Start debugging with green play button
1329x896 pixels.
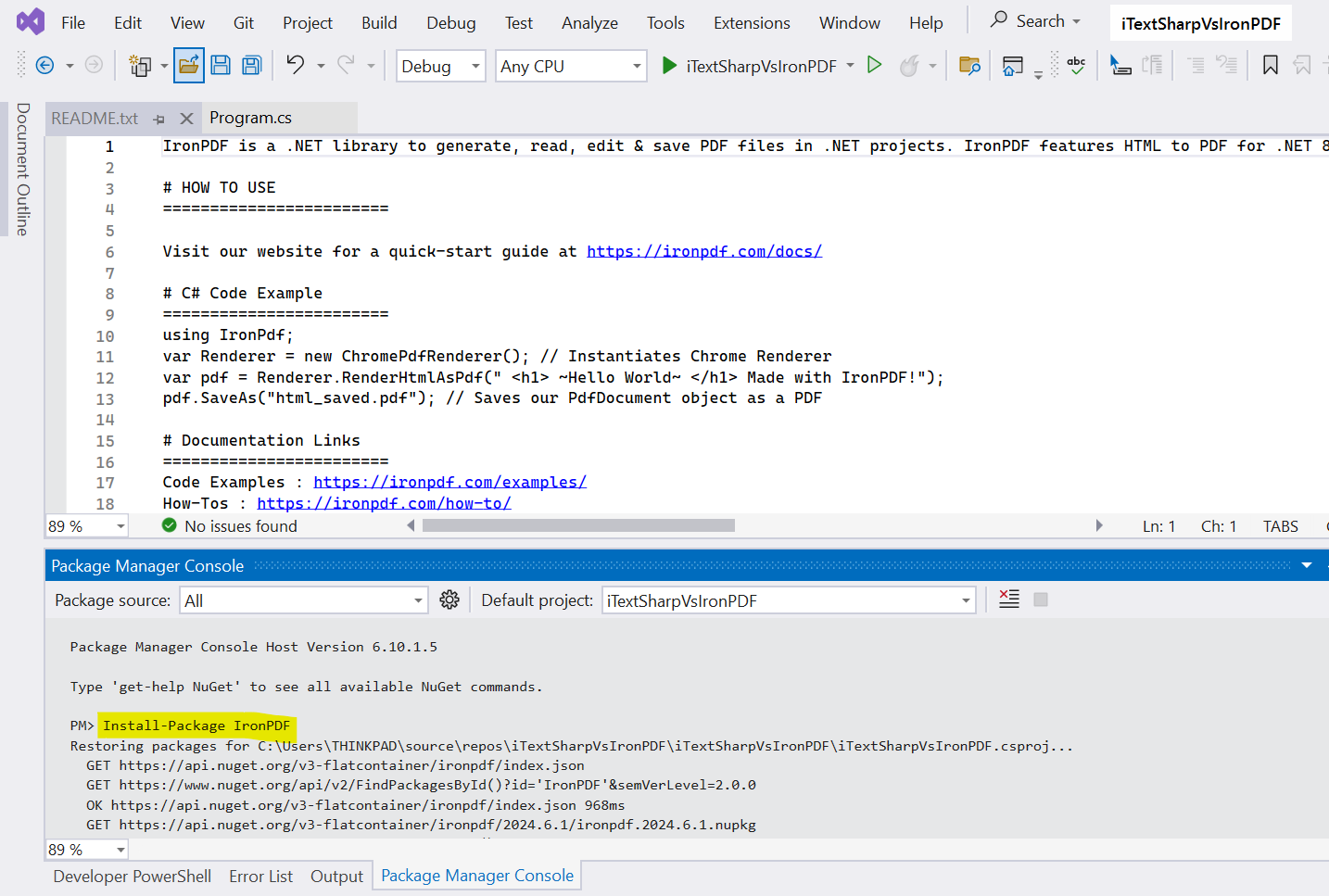tap(669, 66)
